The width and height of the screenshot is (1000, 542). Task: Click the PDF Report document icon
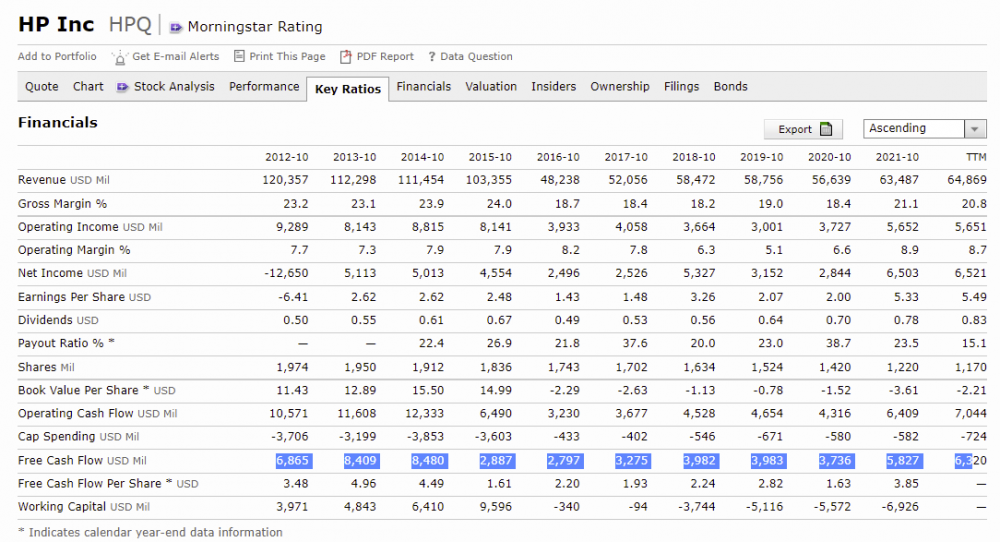click(346, 57)
